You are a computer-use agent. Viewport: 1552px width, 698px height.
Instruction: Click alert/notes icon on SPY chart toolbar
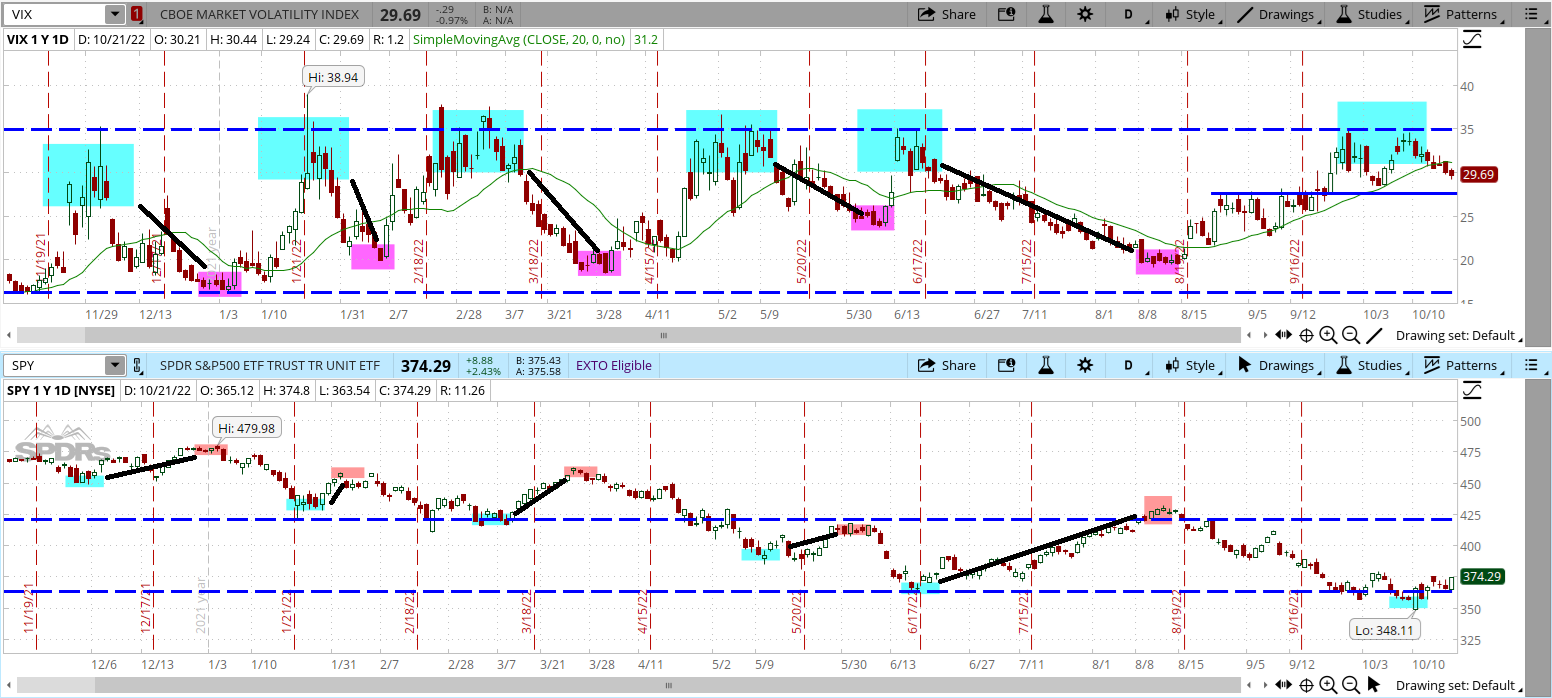(1007, 365)
